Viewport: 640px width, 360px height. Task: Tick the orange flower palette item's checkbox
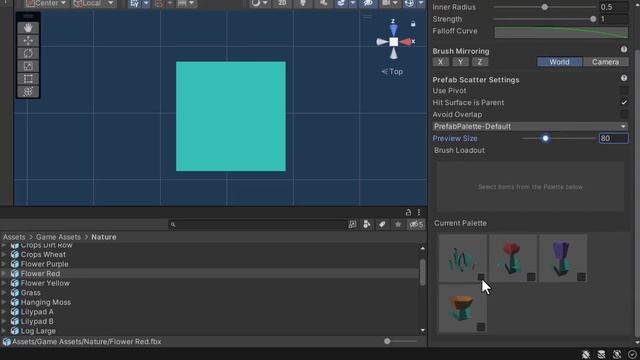(x=481, y=327)
